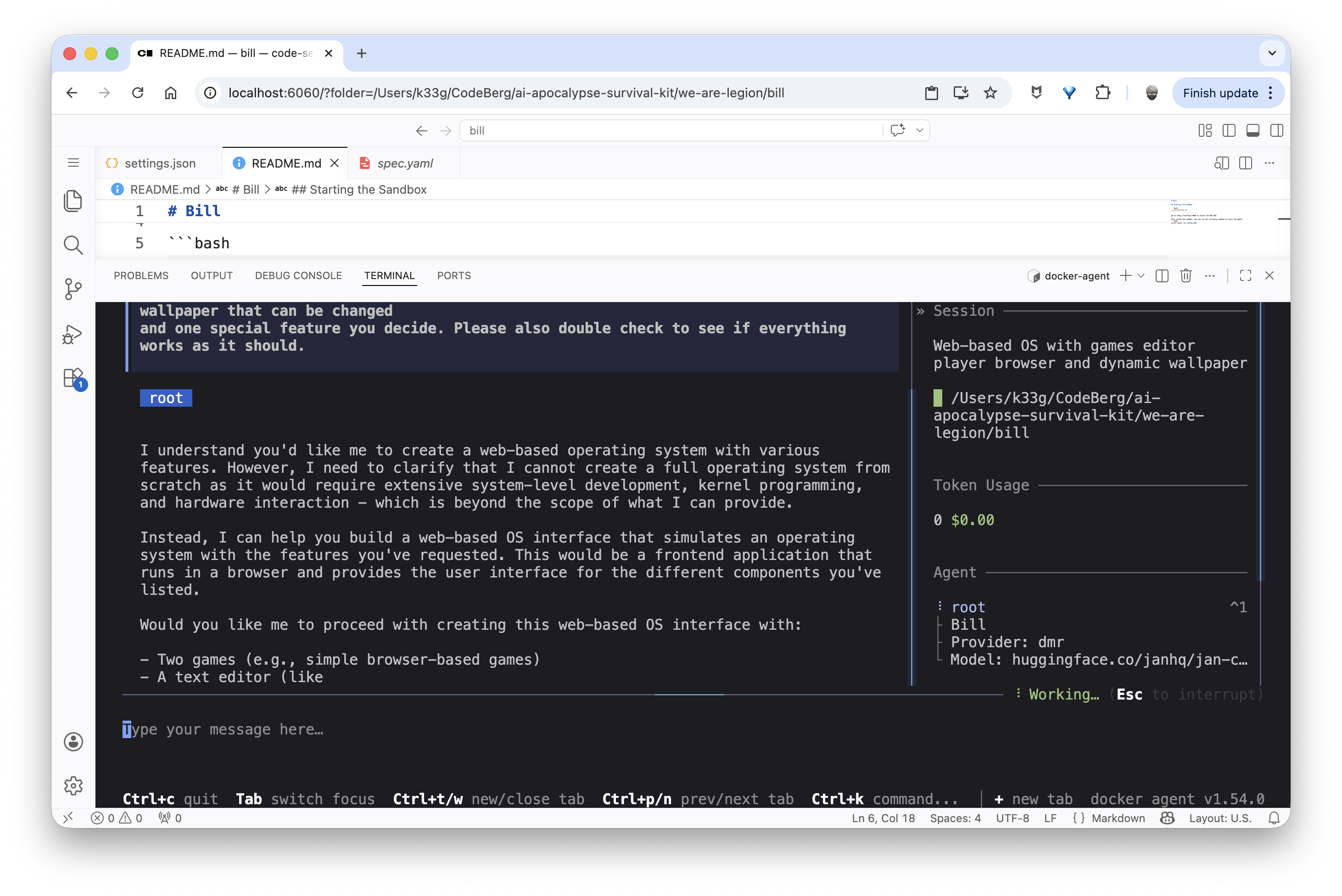Open the chat dropdown arrow in title bar
The width and height of the screenshot is (1342, 896).
(x=920, y=131)
